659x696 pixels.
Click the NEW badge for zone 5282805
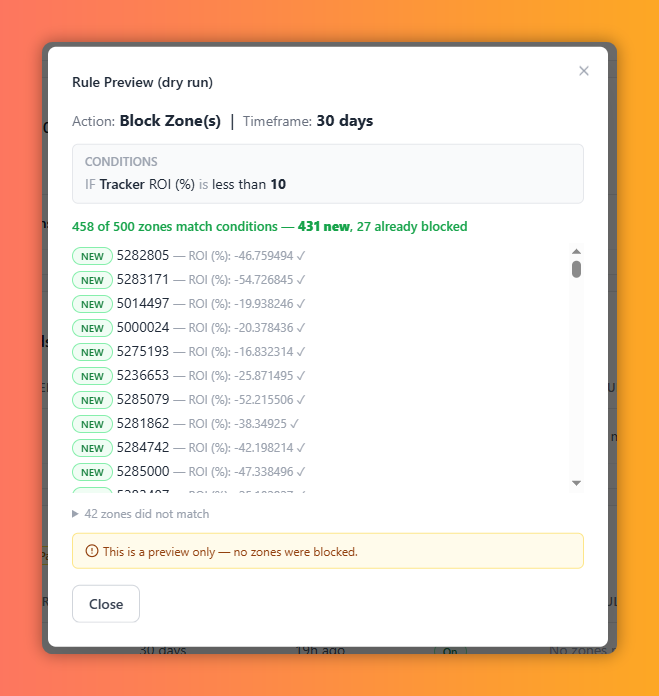pos(92,256)
